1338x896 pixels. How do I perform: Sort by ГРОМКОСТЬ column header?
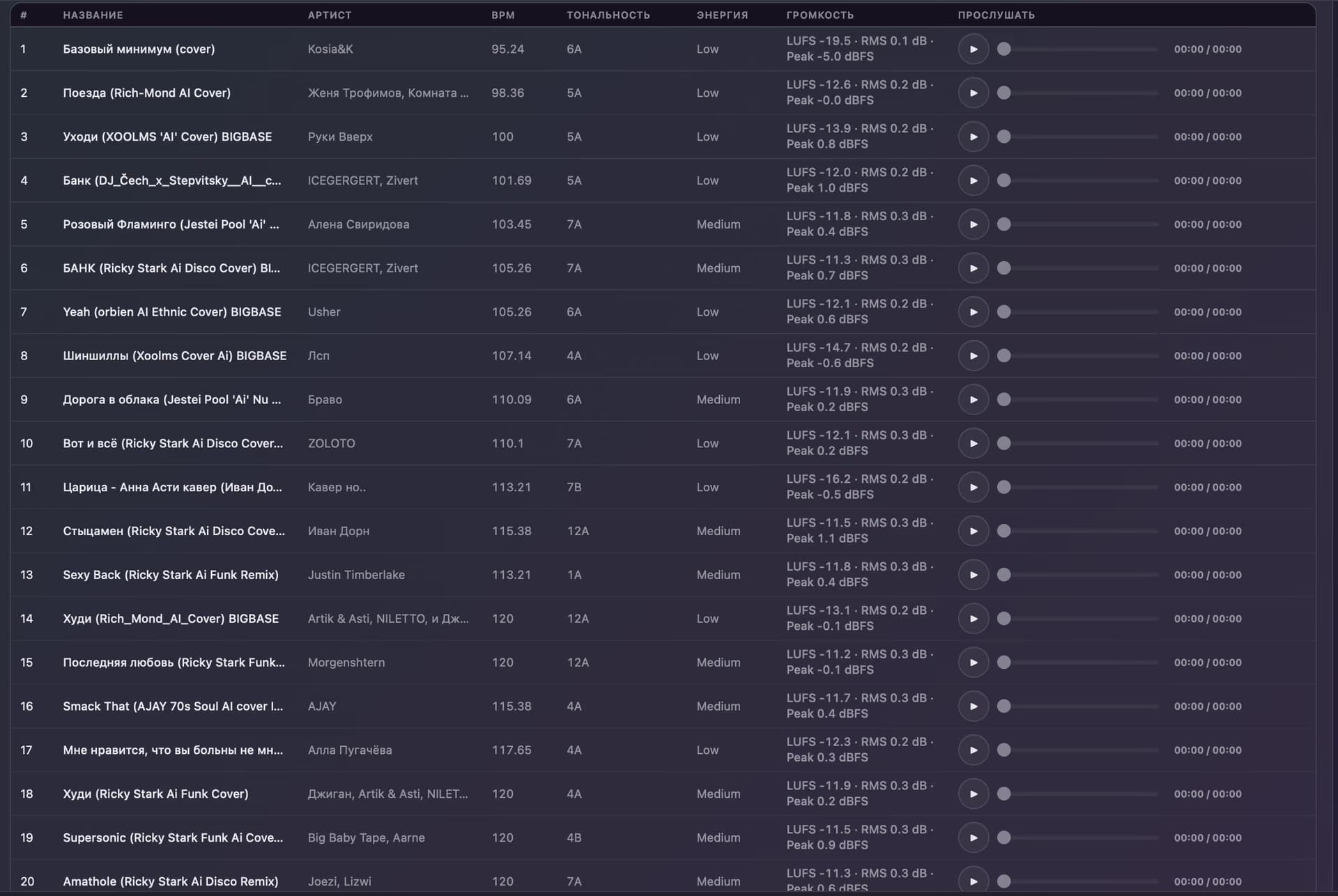click(x=820, y=15)
